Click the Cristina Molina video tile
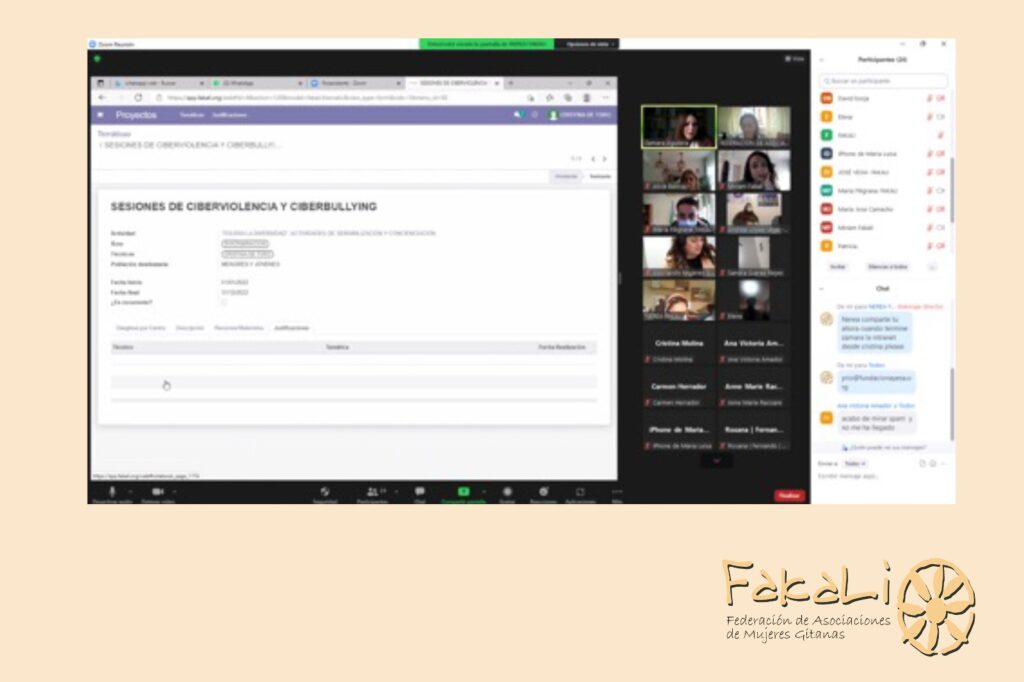The width and height of the screenshot is (1024, 682). click(679, 345)
